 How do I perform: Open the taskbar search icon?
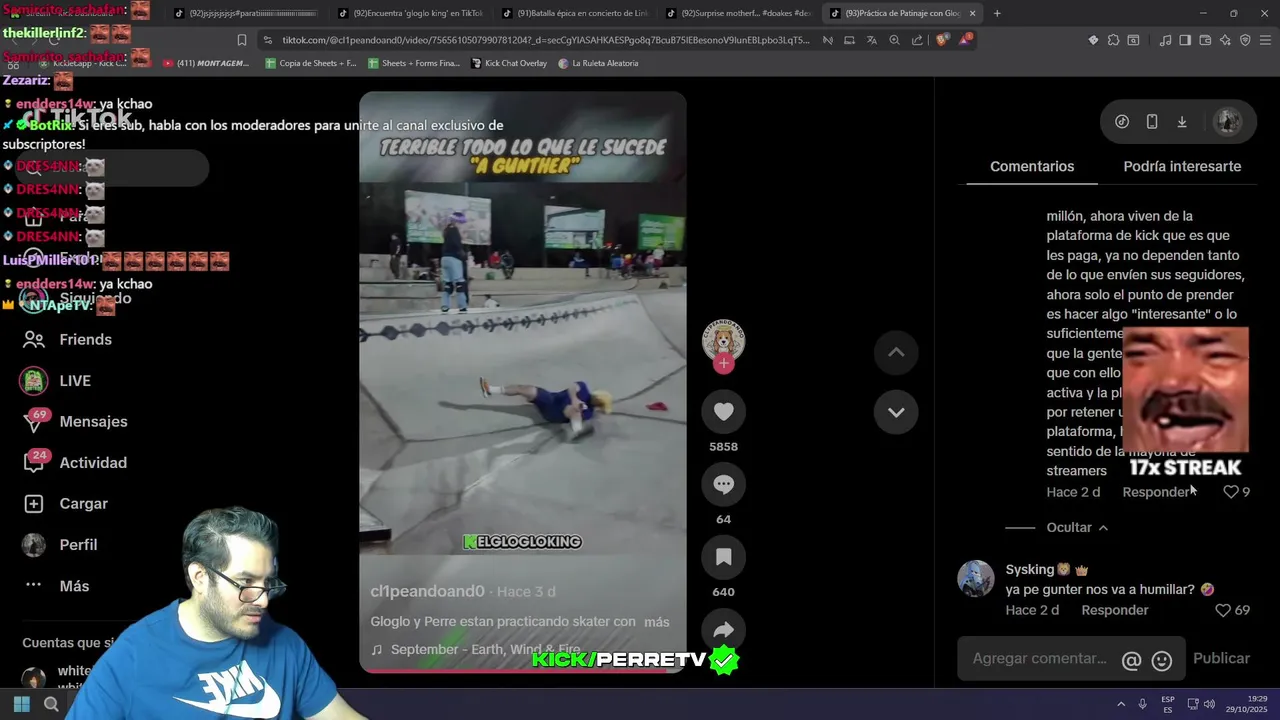(x=51, y=704)
